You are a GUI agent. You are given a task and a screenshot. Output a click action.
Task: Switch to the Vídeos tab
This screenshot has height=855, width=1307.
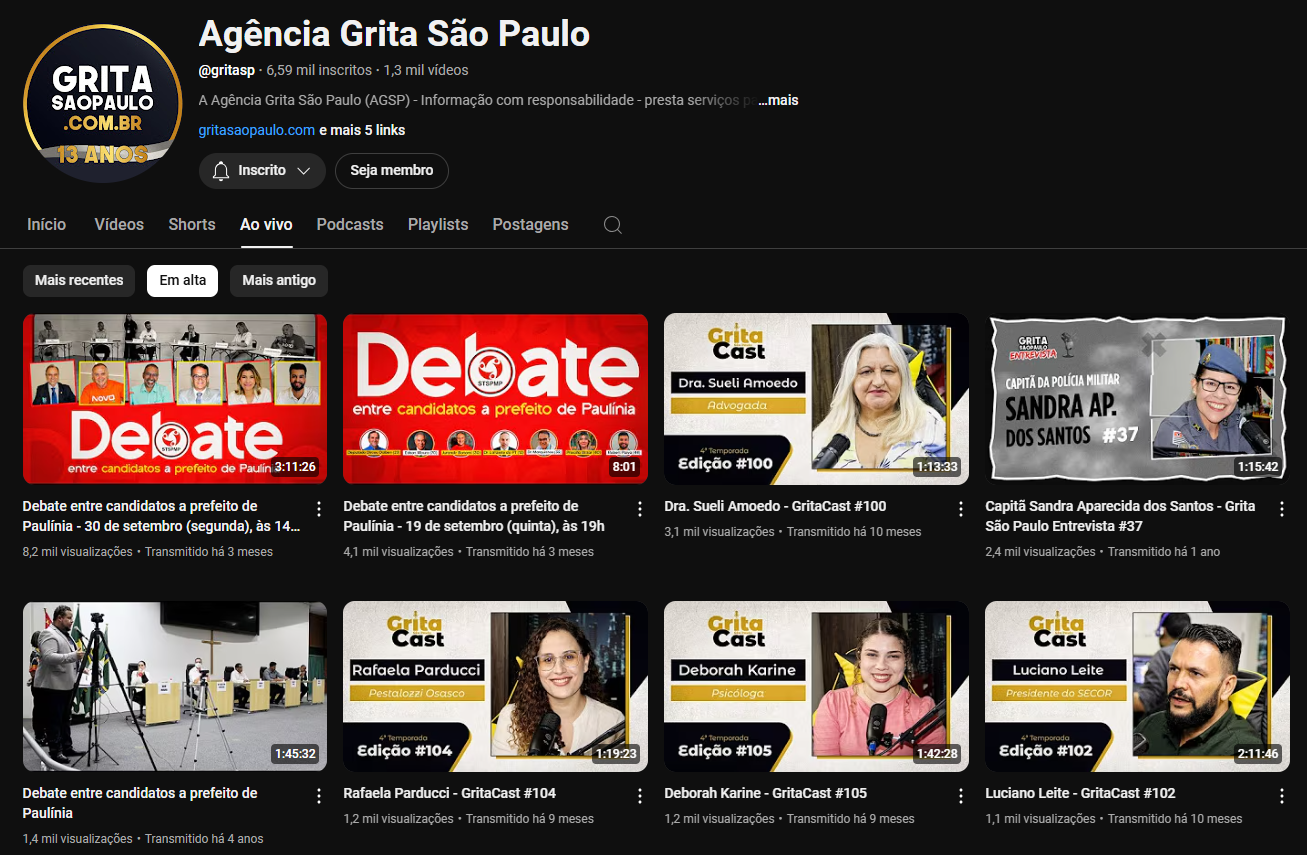(x=119, y=225)
